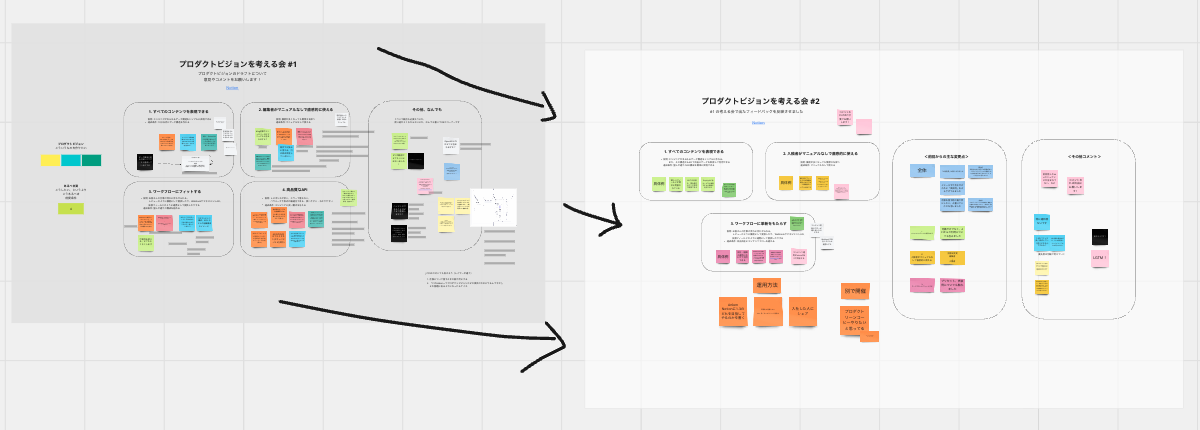Select the cyan color swatch in the legend
The image size is (1200, 430).
coord(71,160)
